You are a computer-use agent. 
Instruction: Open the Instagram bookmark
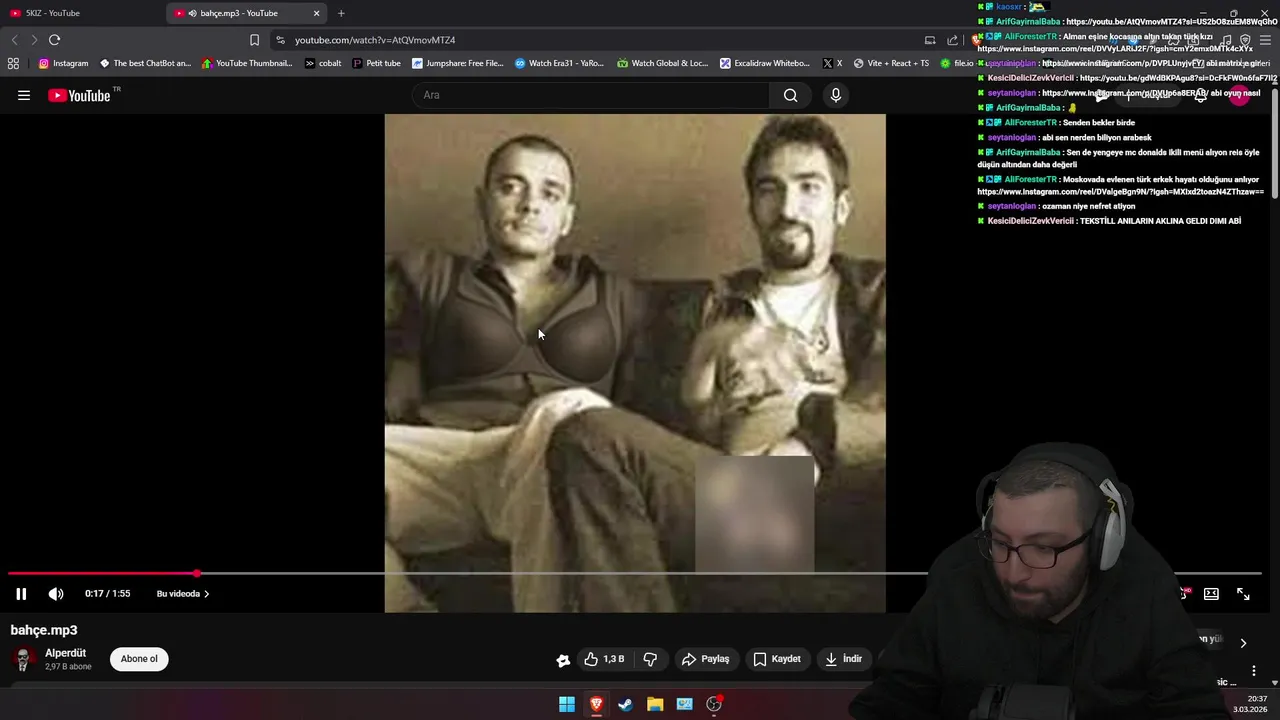[63, 63]
